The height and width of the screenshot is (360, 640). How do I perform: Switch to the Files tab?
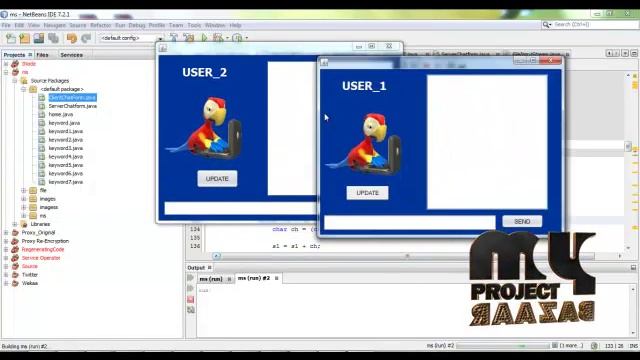42,55
